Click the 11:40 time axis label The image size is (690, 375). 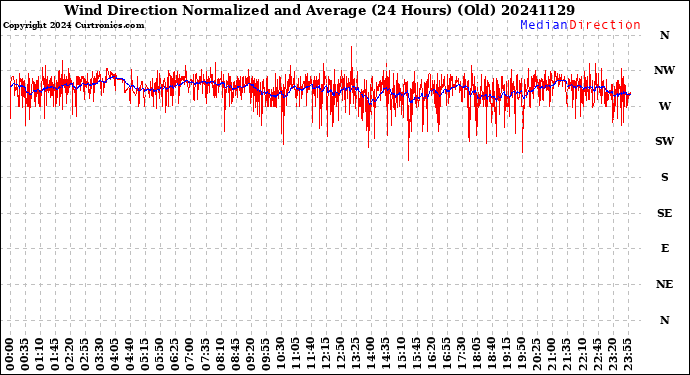pyautogui.click(x=311, y=354)
